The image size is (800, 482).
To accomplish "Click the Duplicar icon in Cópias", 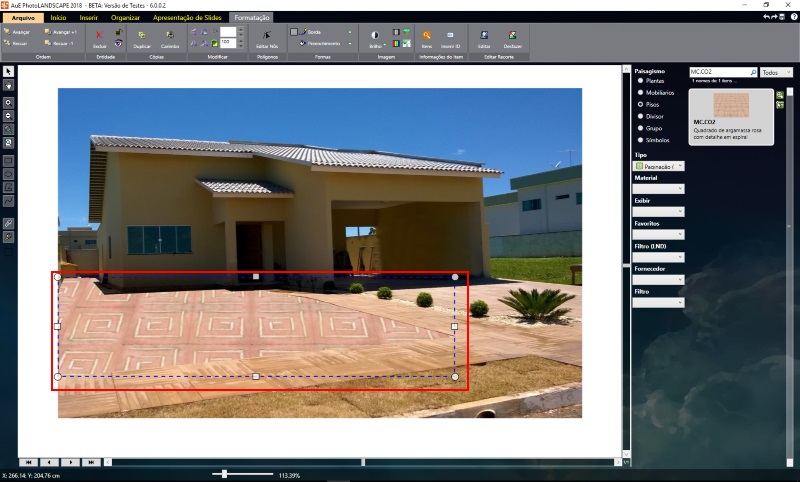I will tap(142, 38).
